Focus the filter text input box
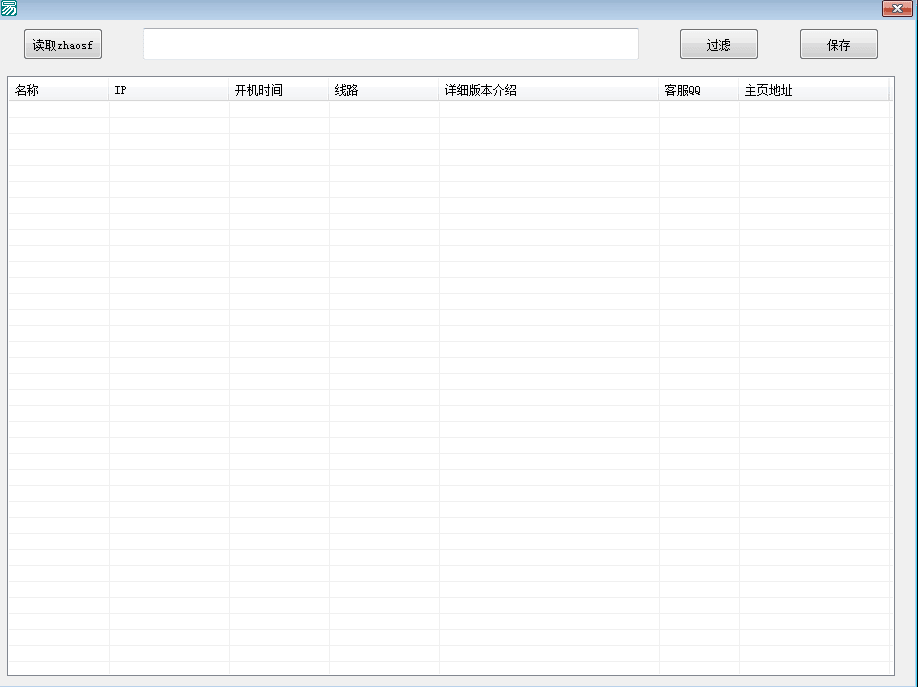 (390, 44)
